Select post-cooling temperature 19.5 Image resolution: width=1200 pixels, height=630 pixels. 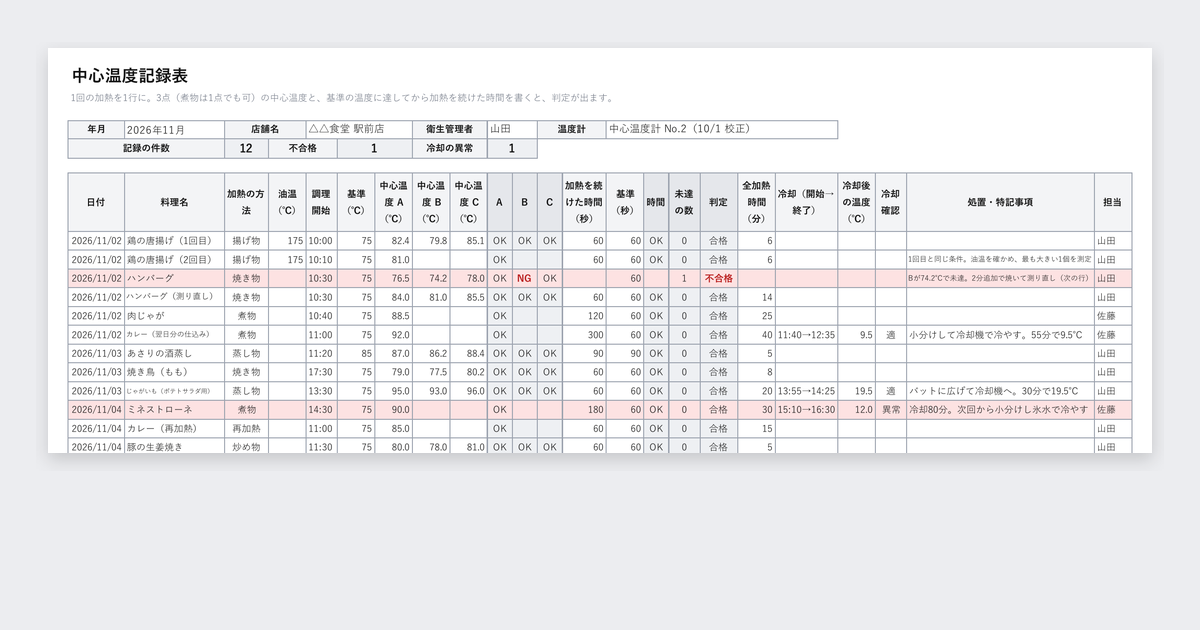857,391
